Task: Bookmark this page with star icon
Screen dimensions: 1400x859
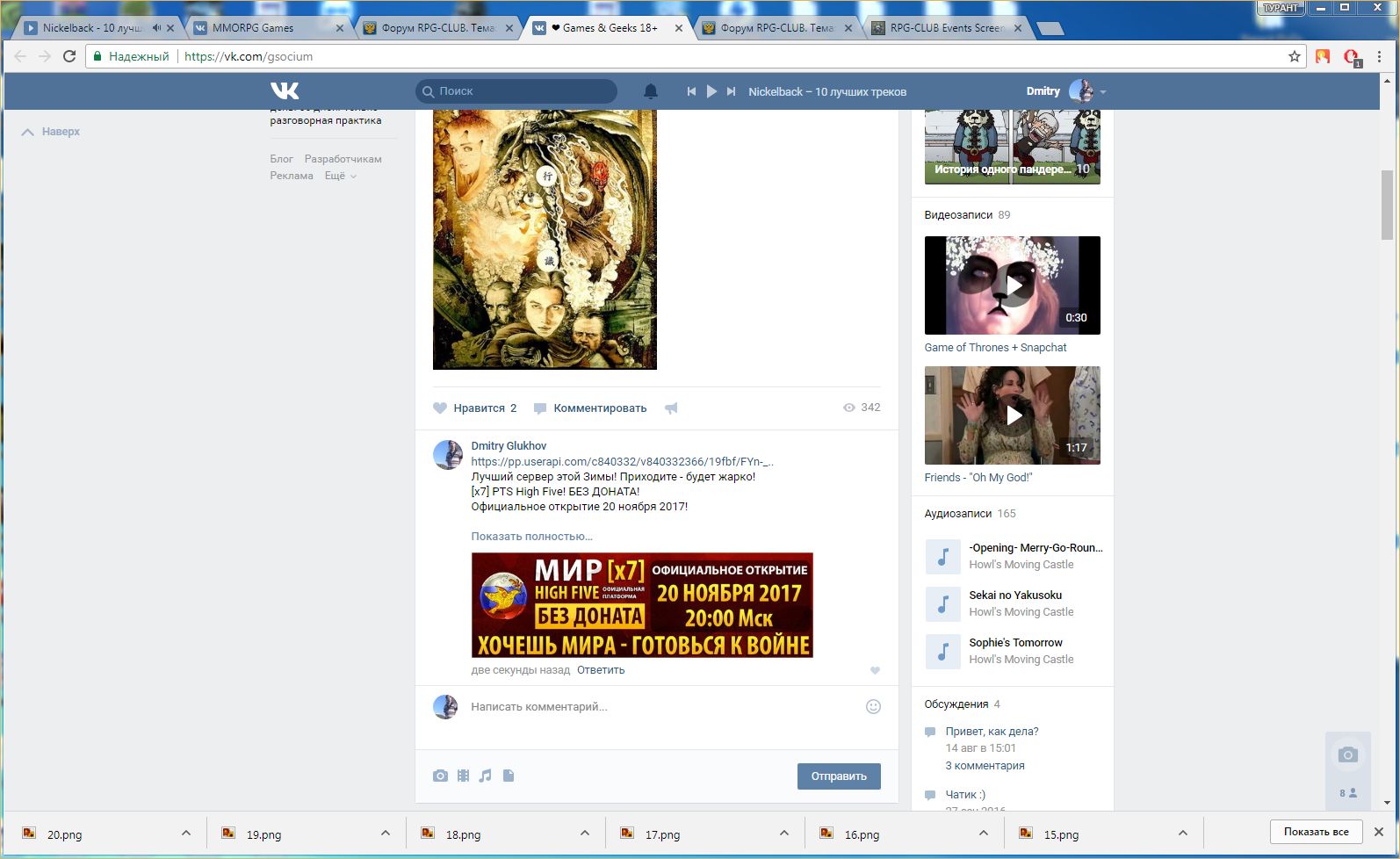Action: pyautogui.click(x=1294, y=56)
